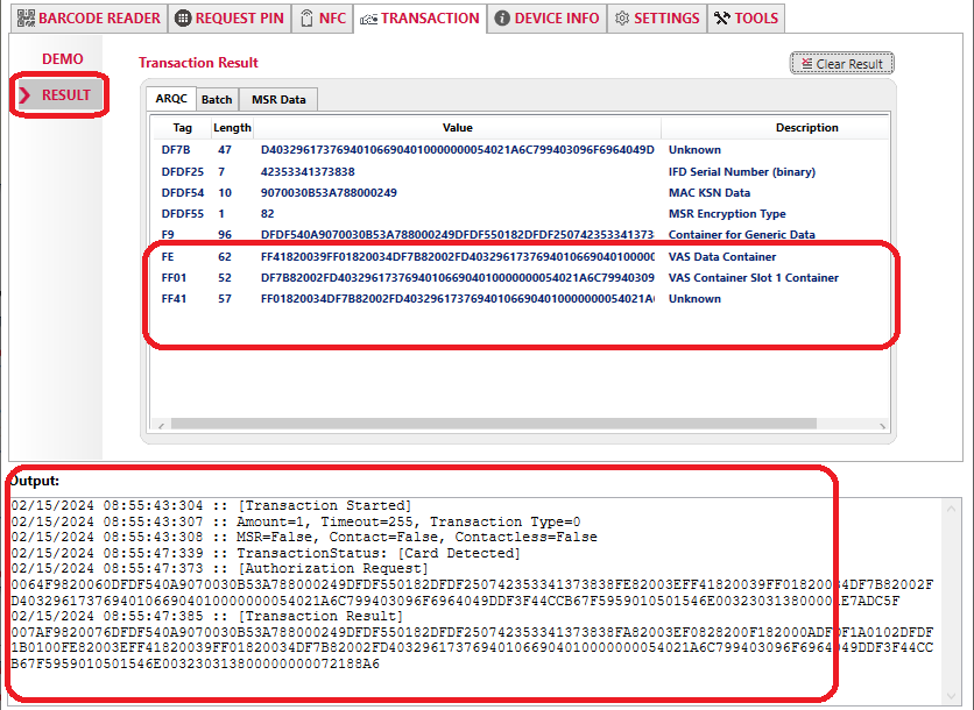Select DEMO in the side menu

(x=62, y=59)
